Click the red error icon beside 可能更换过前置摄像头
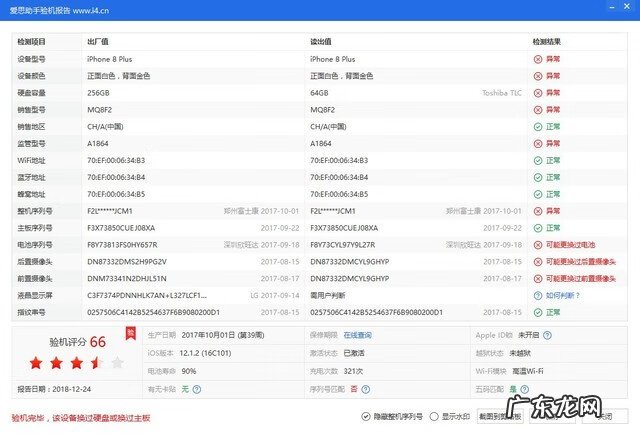The height and width of the screenshot is (436, 640). pos(538,279)
